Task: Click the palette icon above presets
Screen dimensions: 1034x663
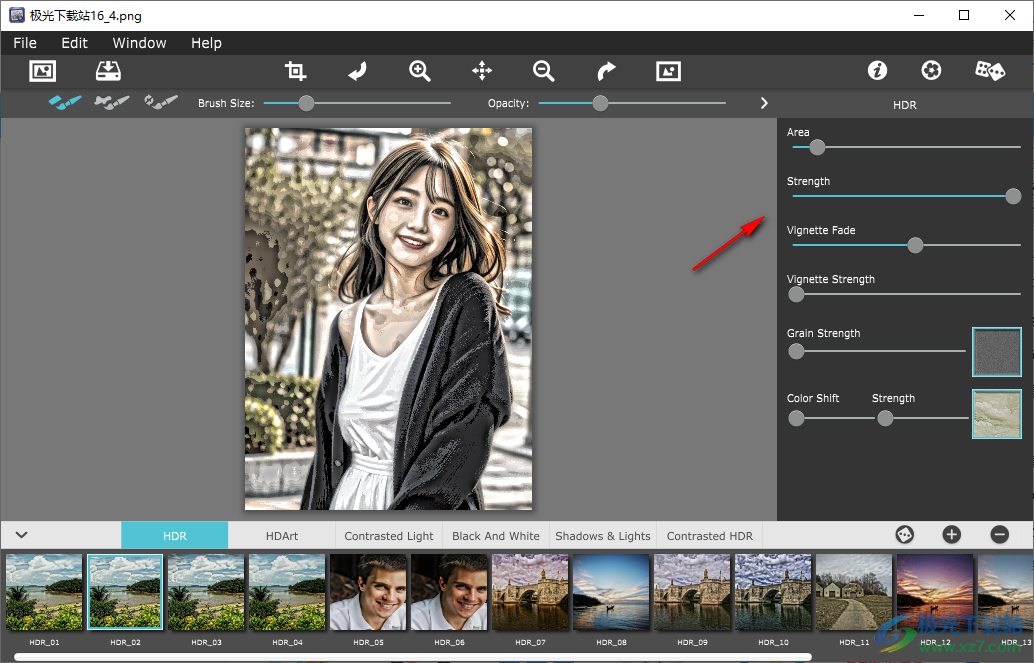Action: click(905, 534)
